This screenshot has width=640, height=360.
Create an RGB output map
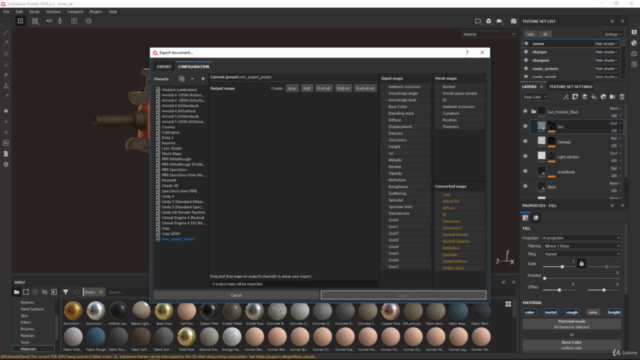[307, 88]
